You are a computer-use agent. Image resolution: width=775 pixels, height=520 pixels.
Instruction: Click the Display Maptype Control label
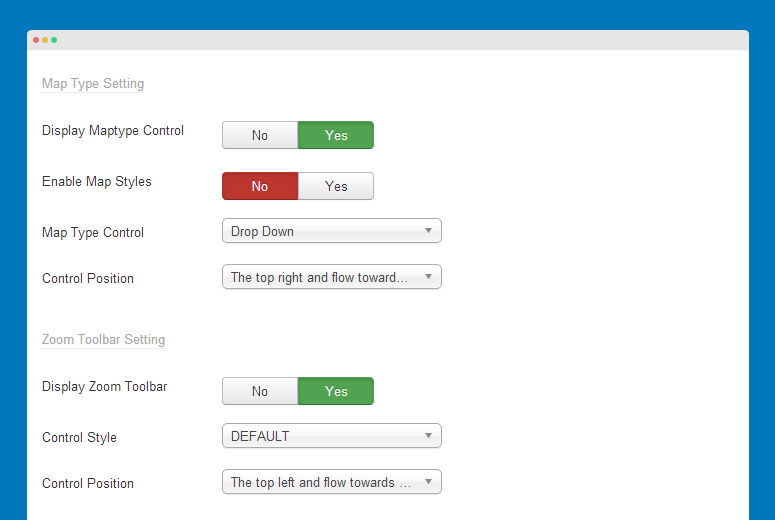tap(113, 130)
